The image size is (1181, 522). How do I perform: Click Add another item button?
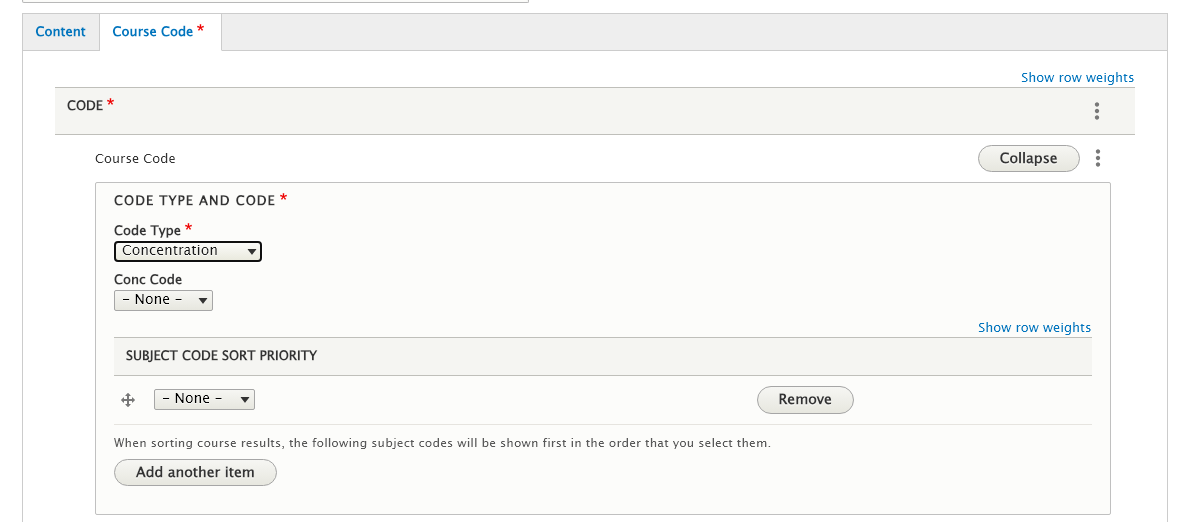[195, 472]
